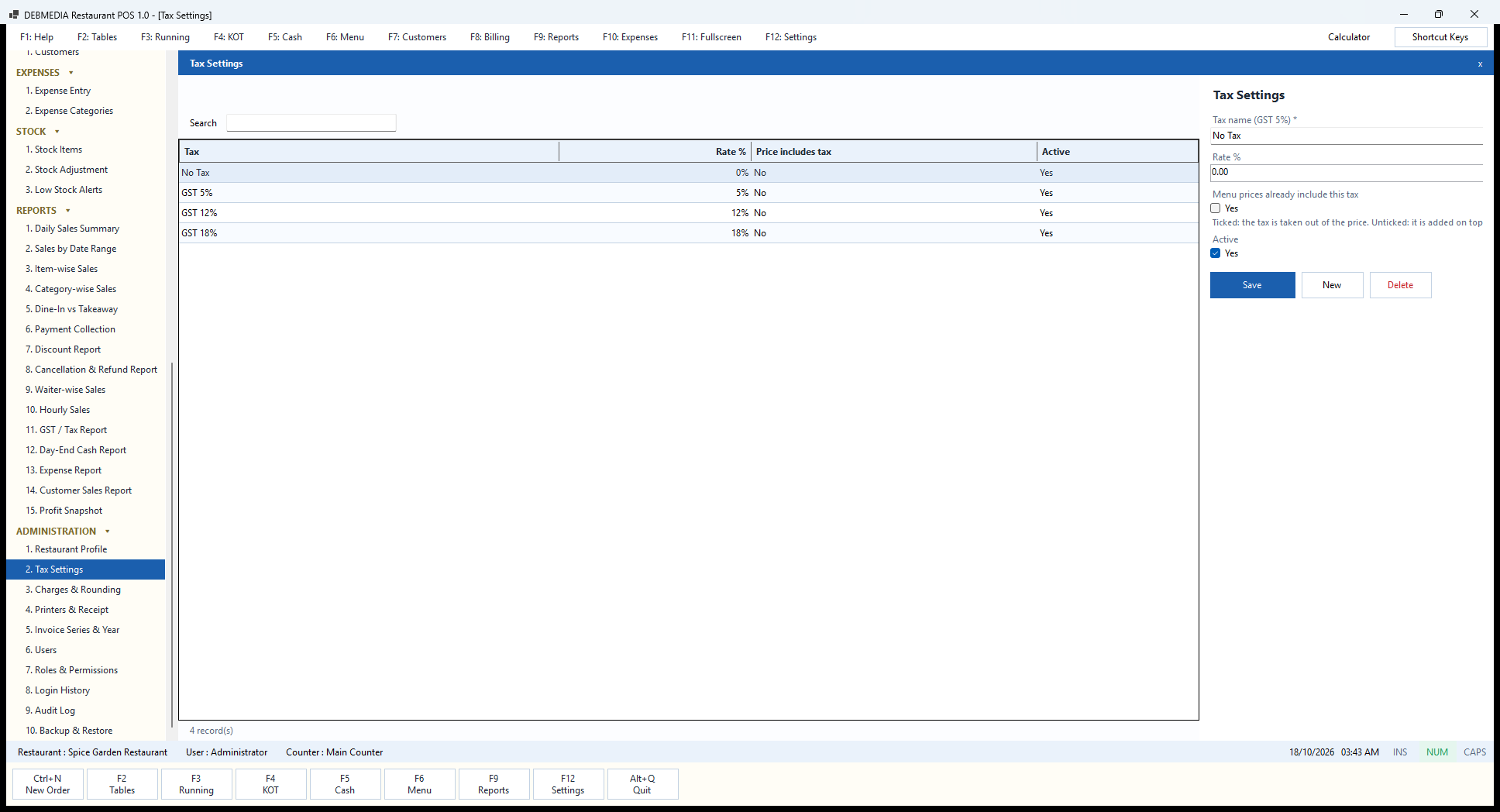The image size is (1500, 812).
Task: Select the No Tax row in table
Action: pos(689,173)
